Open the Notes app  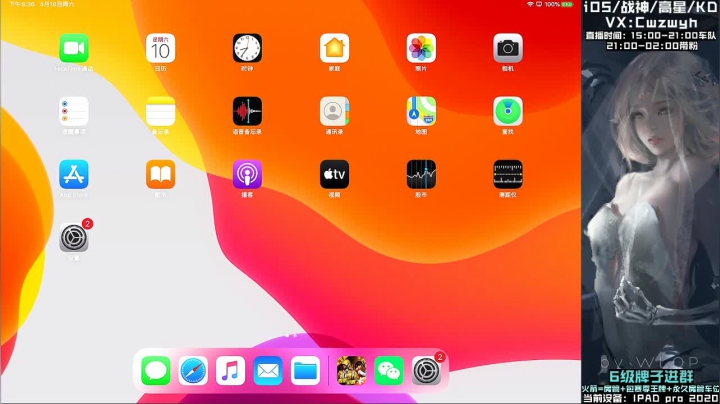pyautogui.click(x=160, y=111)
